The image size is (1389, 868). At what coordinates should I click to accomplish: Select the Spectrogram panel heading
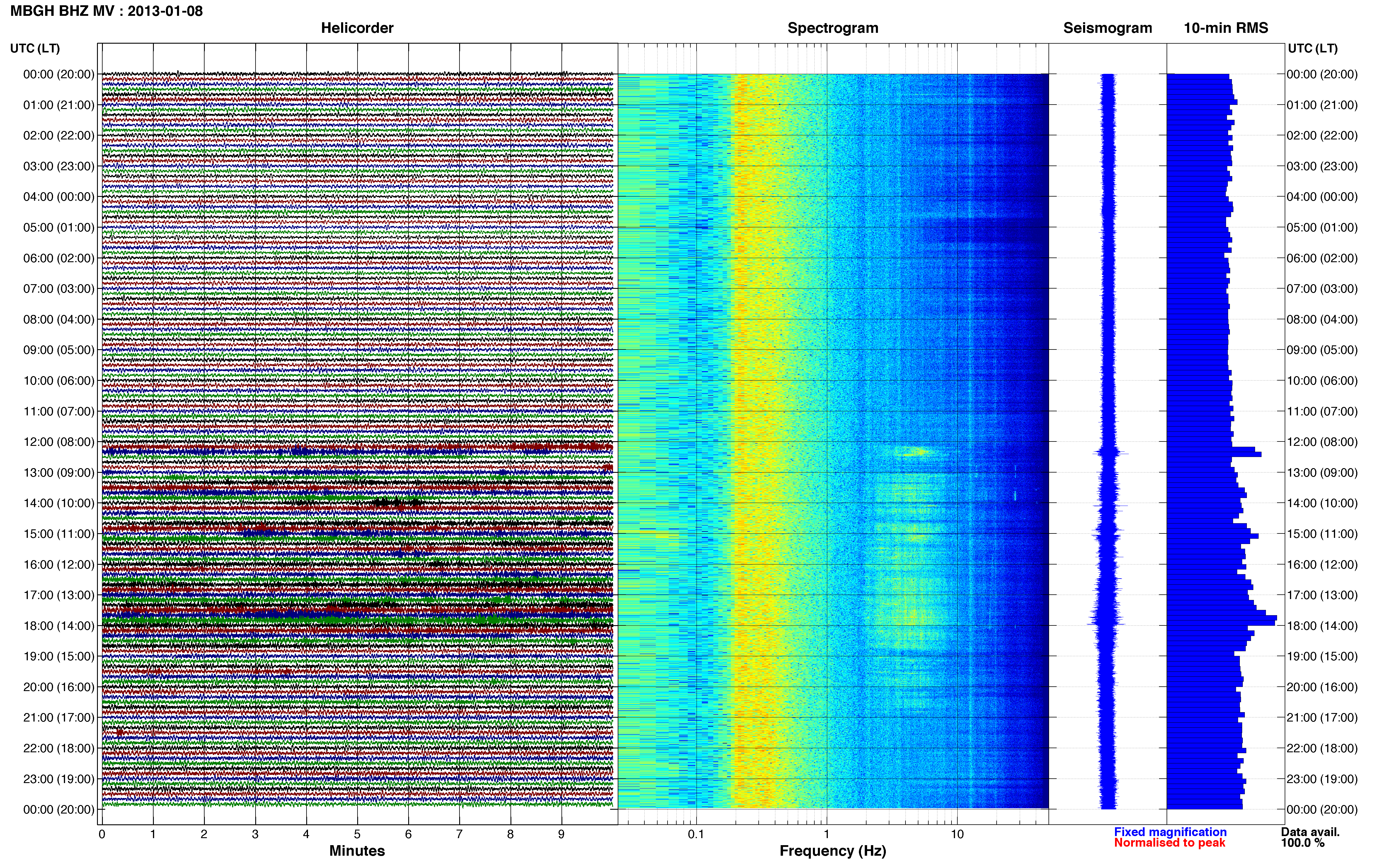coord(833,28)
